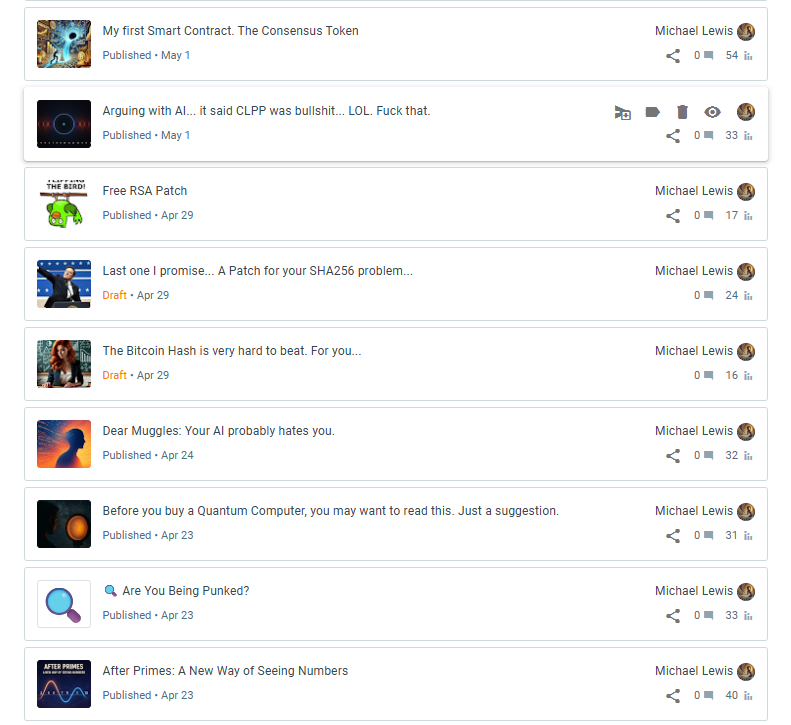Viewport: 791px width, 725px height.
Task: Click the Michael Lewis author name on the Free RSA Patch row
Action: [694, 191]
